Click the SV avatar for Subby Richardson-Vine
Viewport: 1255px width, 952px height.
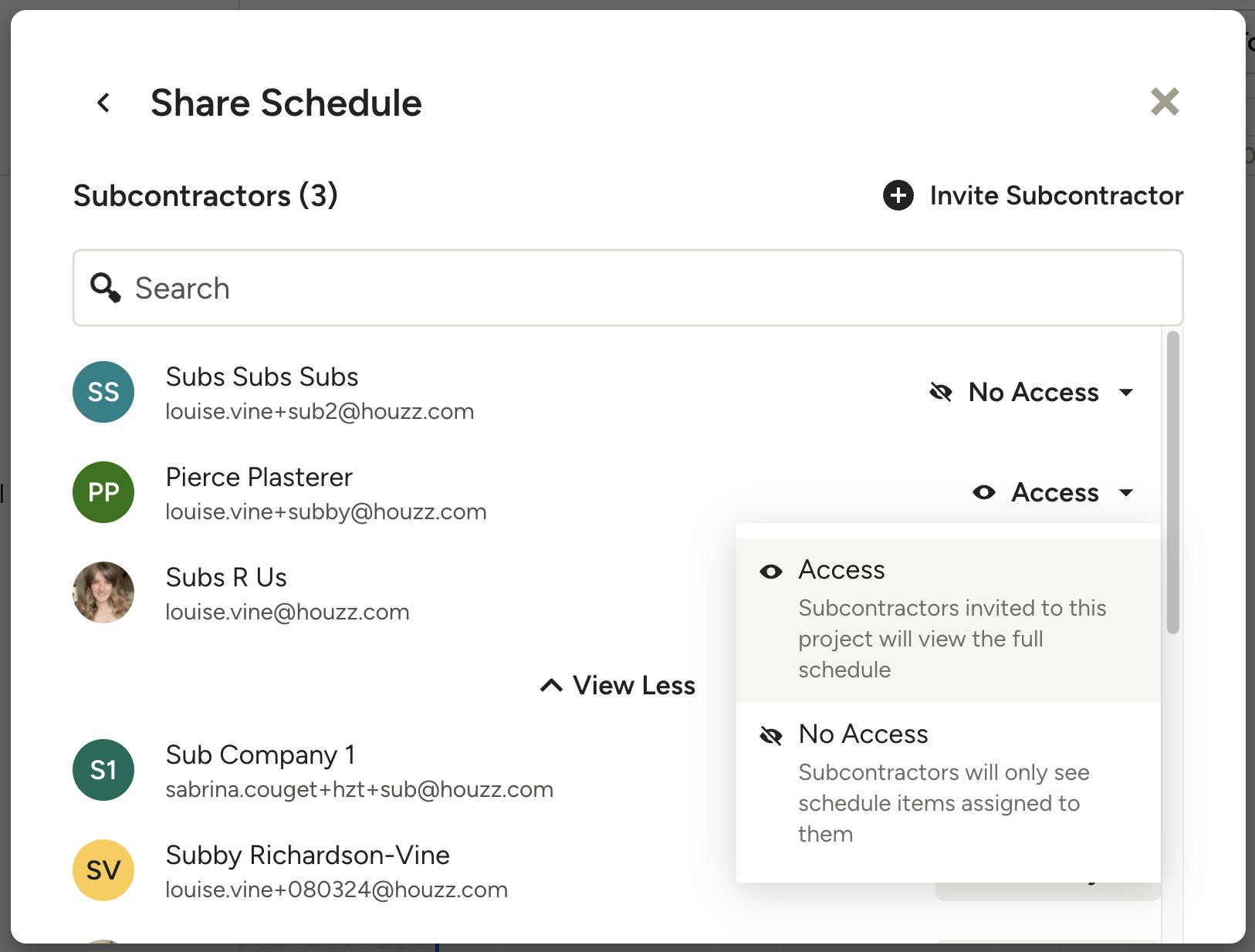(x=103, y=870)
